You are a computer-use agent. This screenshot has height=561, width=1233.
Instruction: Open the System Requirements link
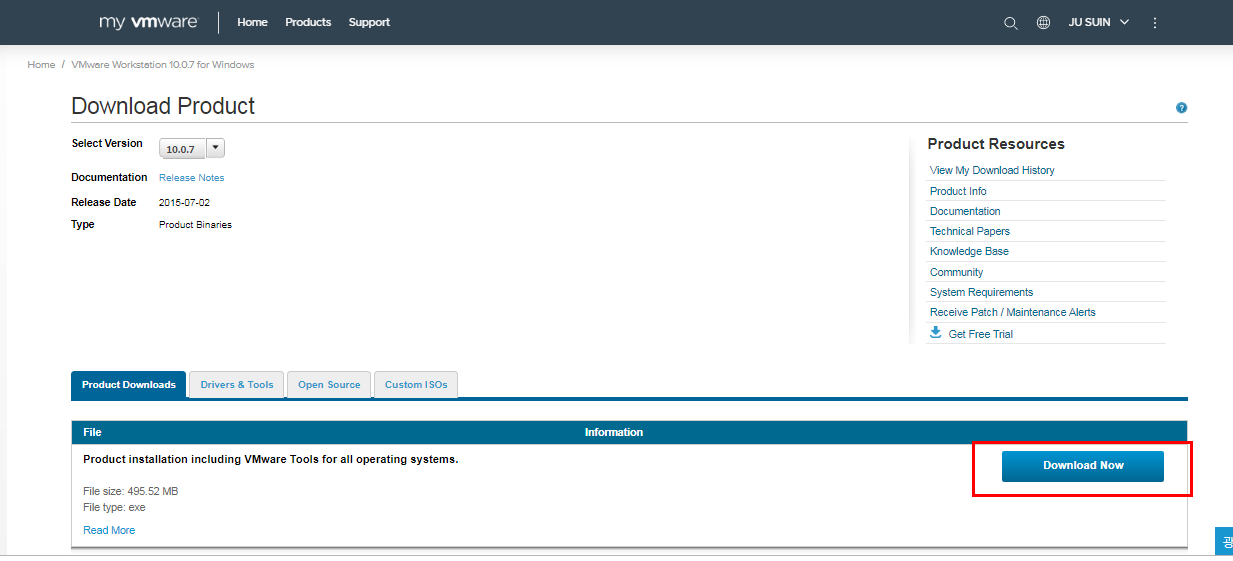pyautogui.click(x=981, y=292)
